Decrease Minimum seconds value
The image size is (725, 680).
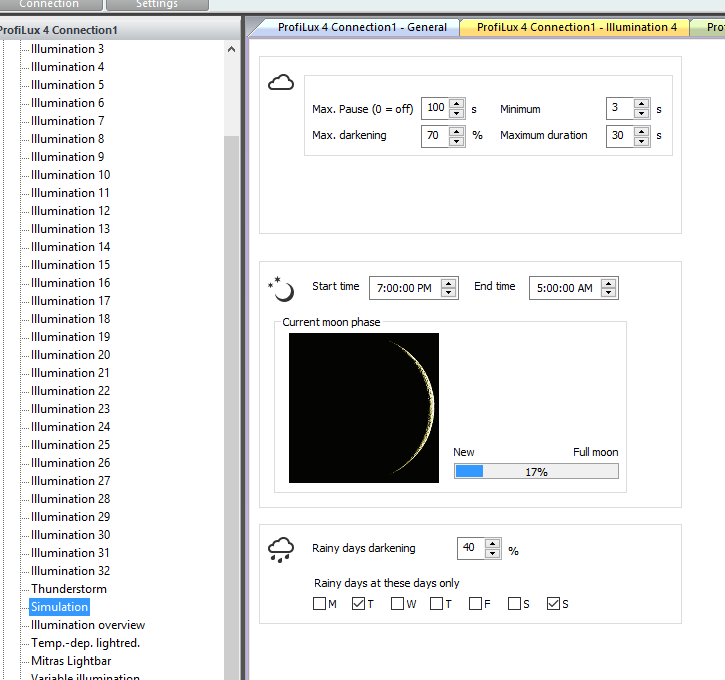coord(641,113)
